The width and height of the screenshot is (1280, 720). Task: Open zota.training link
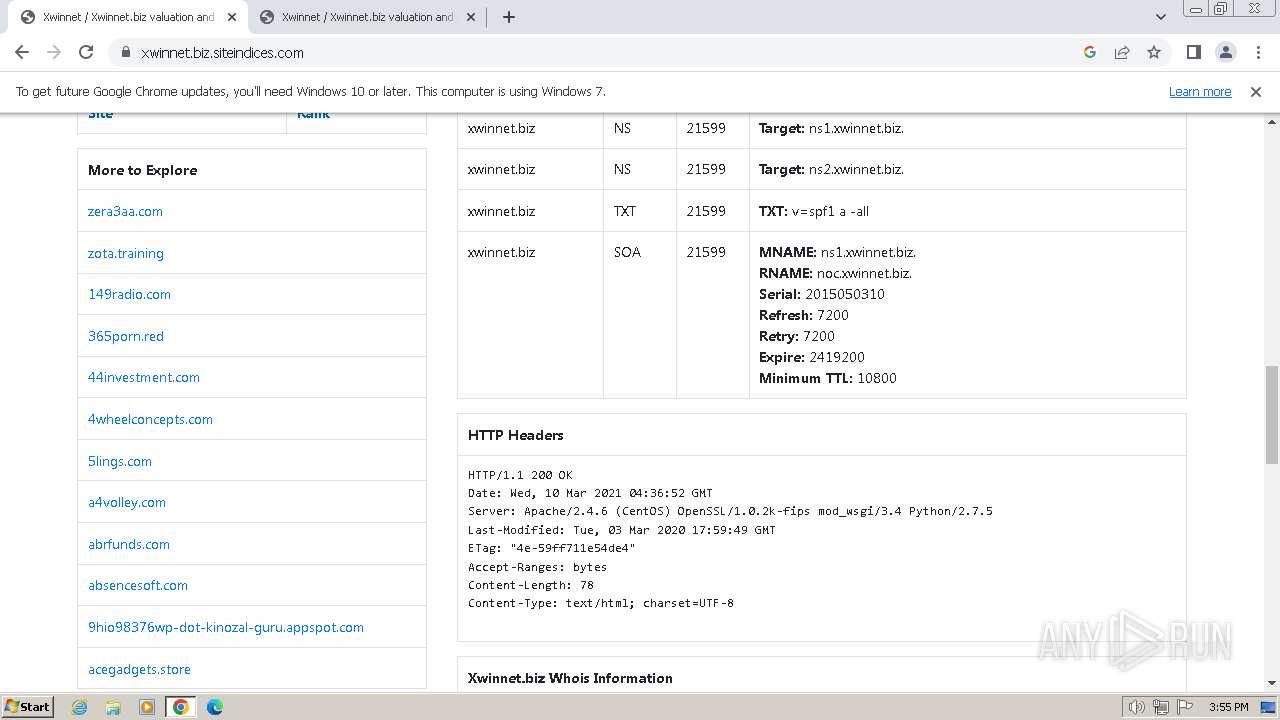pos(126,253)
